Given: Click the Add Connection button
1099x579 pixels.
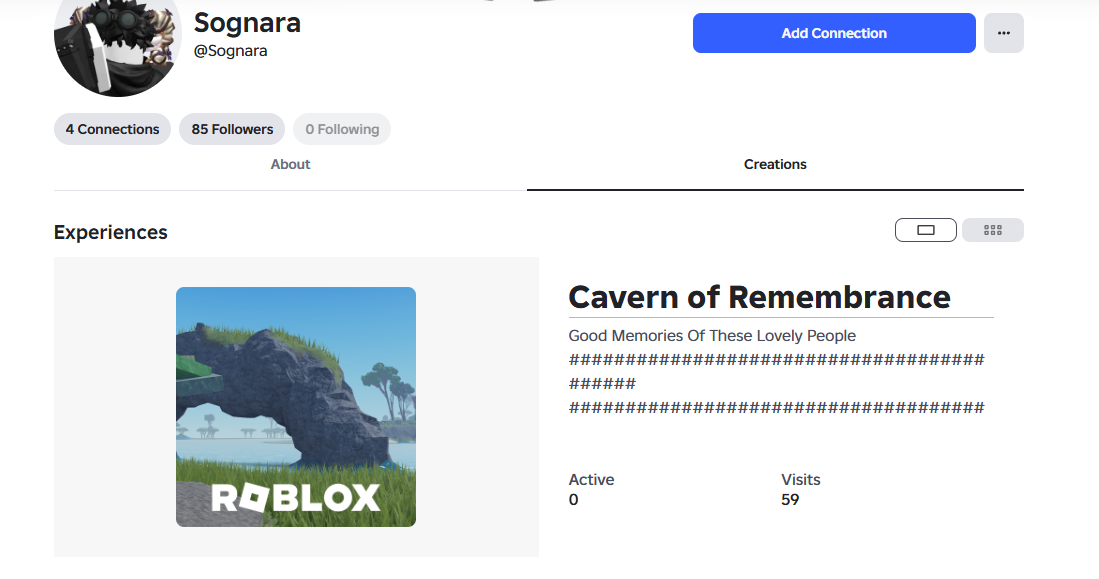Looking at the screenshot, I should point(834,33).
